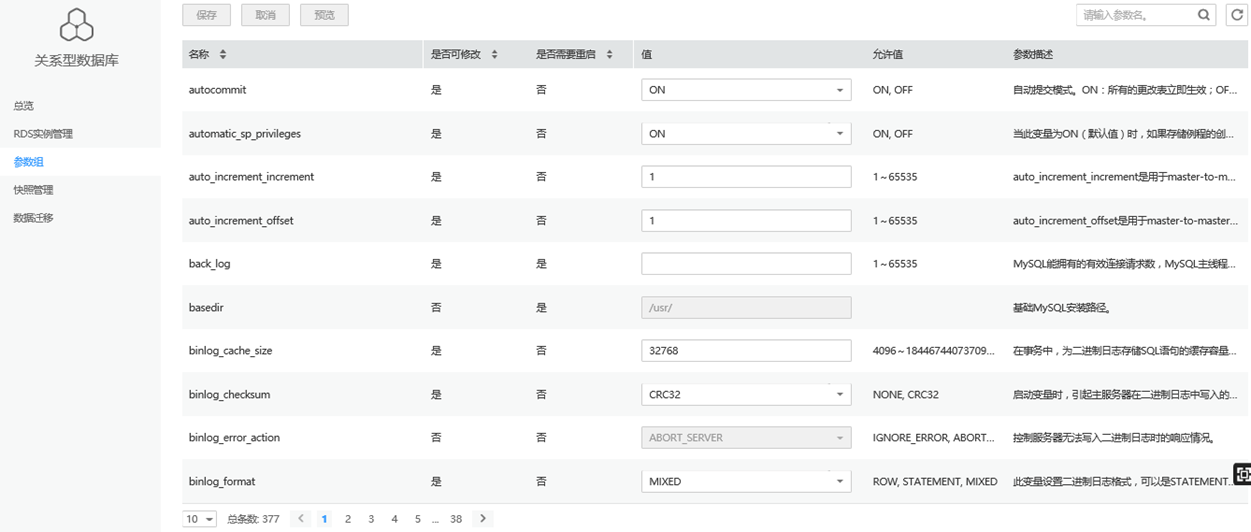The height and width of the screenshot is (532, 1251).
Task: Open the page size dropdown
Action: tap(199, 519)
